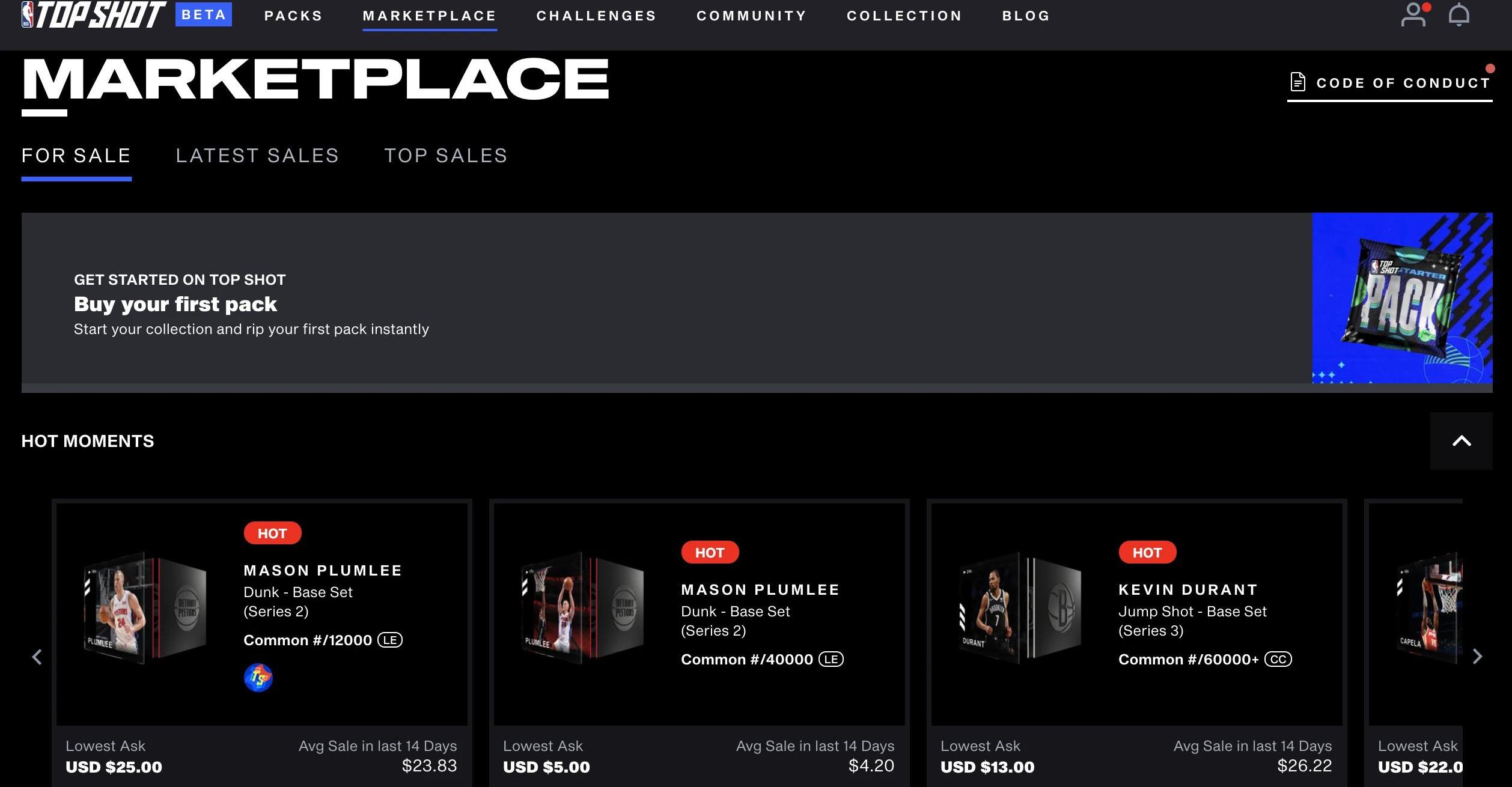Screen dimensions: 1512x787
Task: Click the USD $5.00 lowest ask
Action: (x=546, y=767)
